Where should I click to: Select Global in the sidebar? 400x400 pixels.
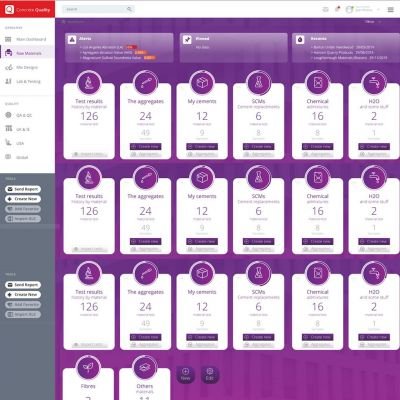[x=22, y=157]
